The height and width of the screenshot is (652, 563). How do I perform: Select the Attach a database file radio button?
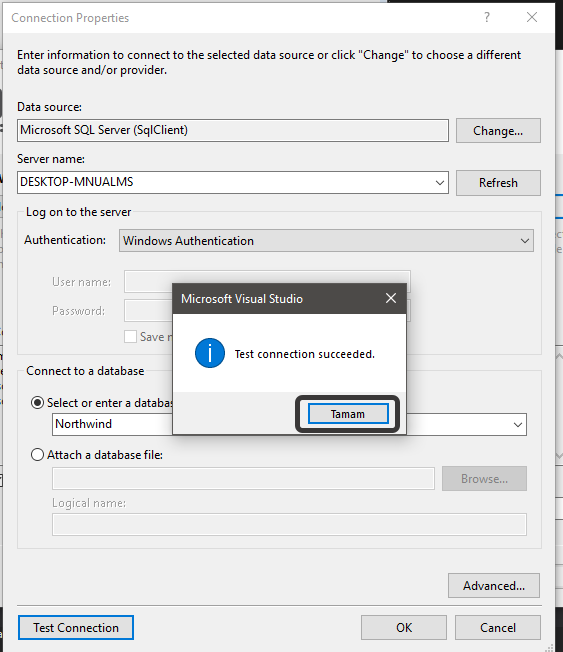(x=37, y=454)
